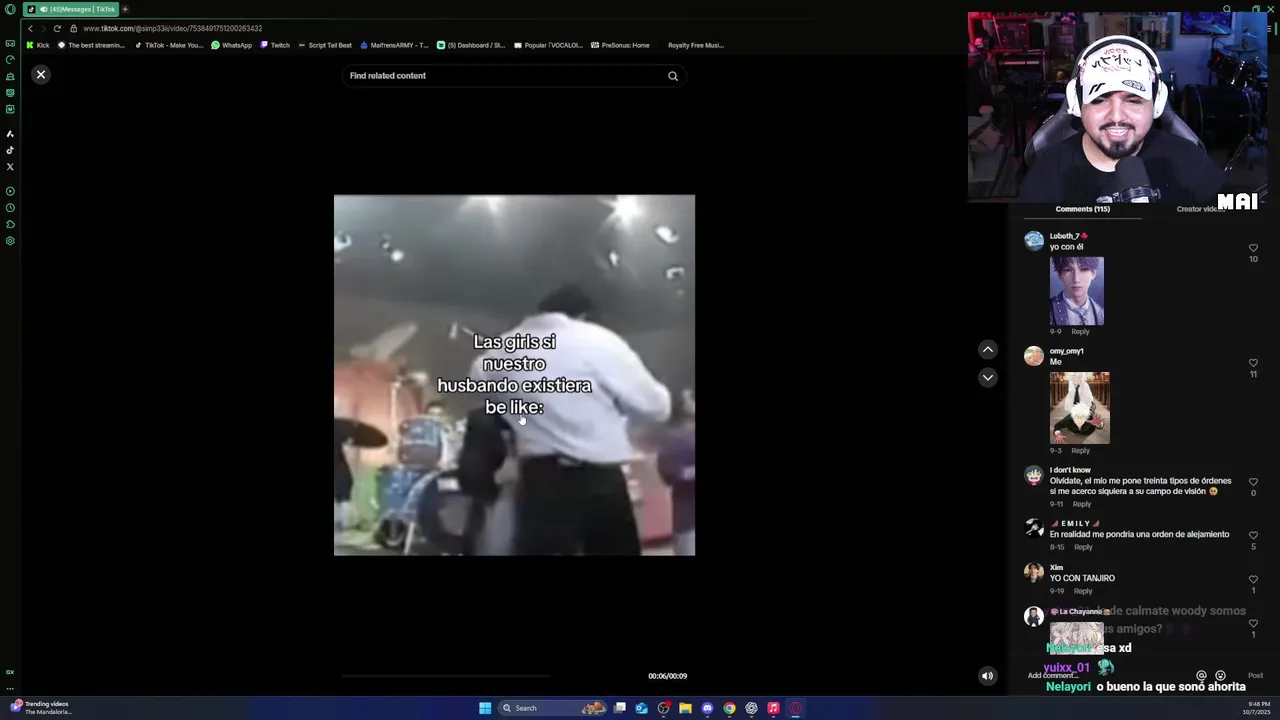Open the PreSonus: Home bookmark
This screenshot has width=1280, height=720.
tap(620, 45)
